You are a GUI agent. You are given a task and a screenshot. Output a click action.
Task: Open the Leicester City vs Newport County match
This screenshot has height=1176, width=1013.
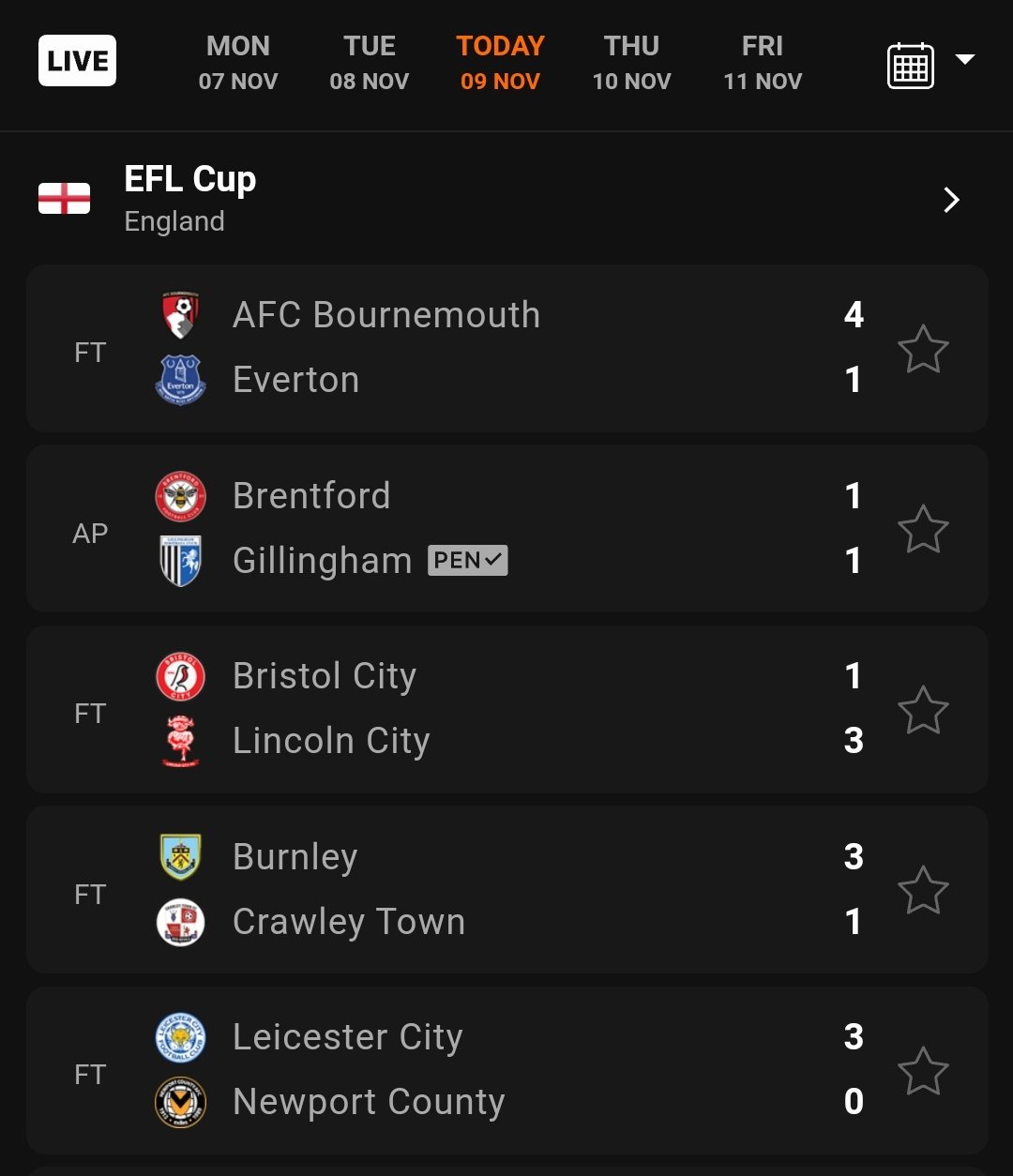click(507, 1070)
